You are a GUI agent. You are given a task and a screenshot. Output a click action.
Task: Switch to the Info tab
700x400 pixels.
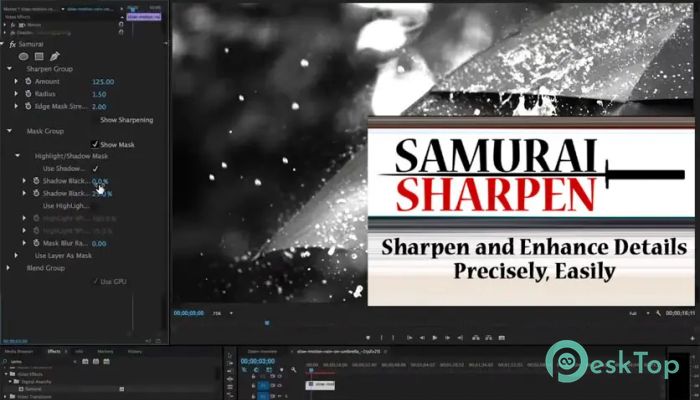point(79,351)
